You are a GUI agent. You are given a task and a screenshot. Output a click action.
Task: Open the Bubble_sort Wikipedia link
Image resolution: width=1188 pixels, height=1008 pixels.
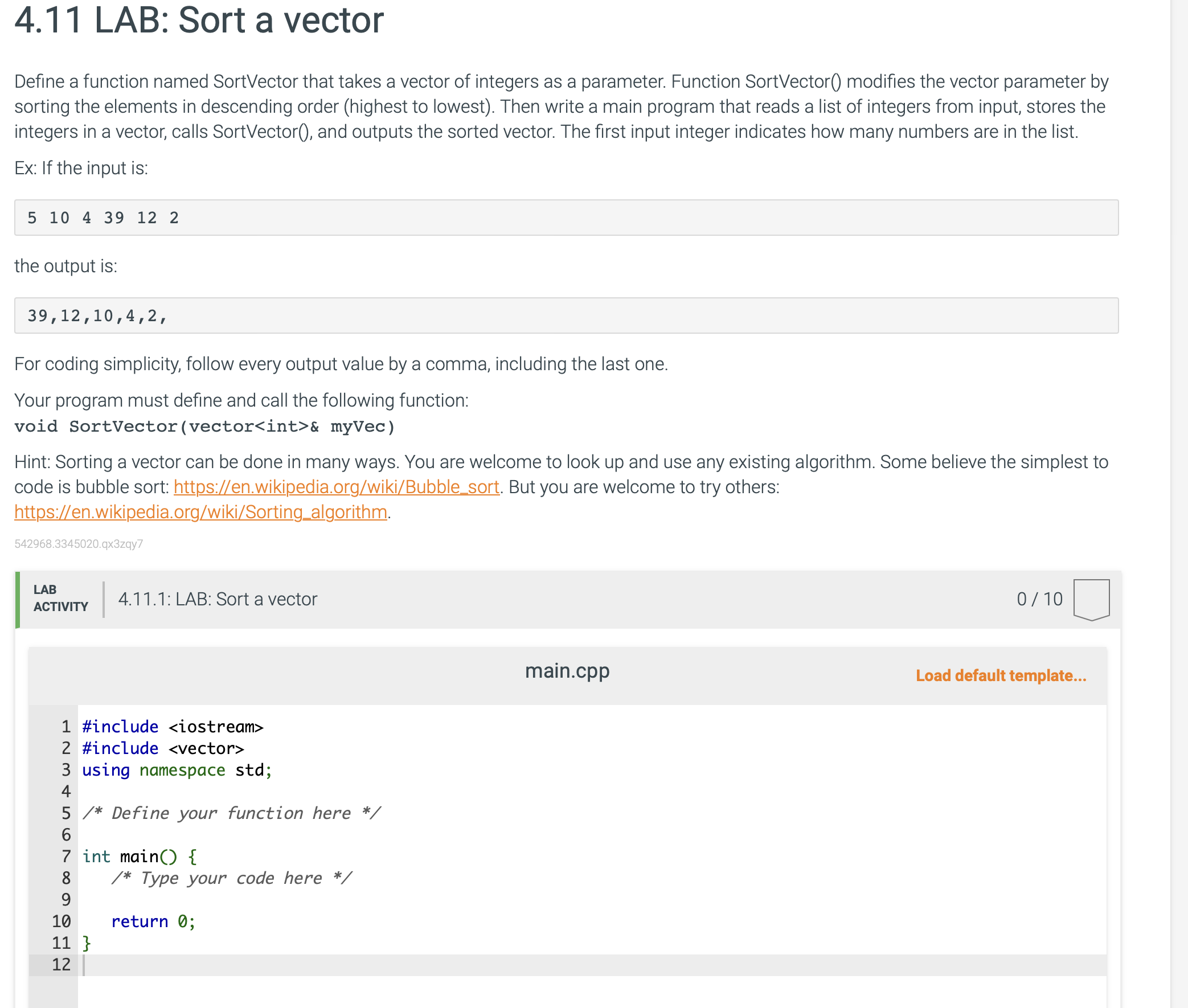coord(336,487)
